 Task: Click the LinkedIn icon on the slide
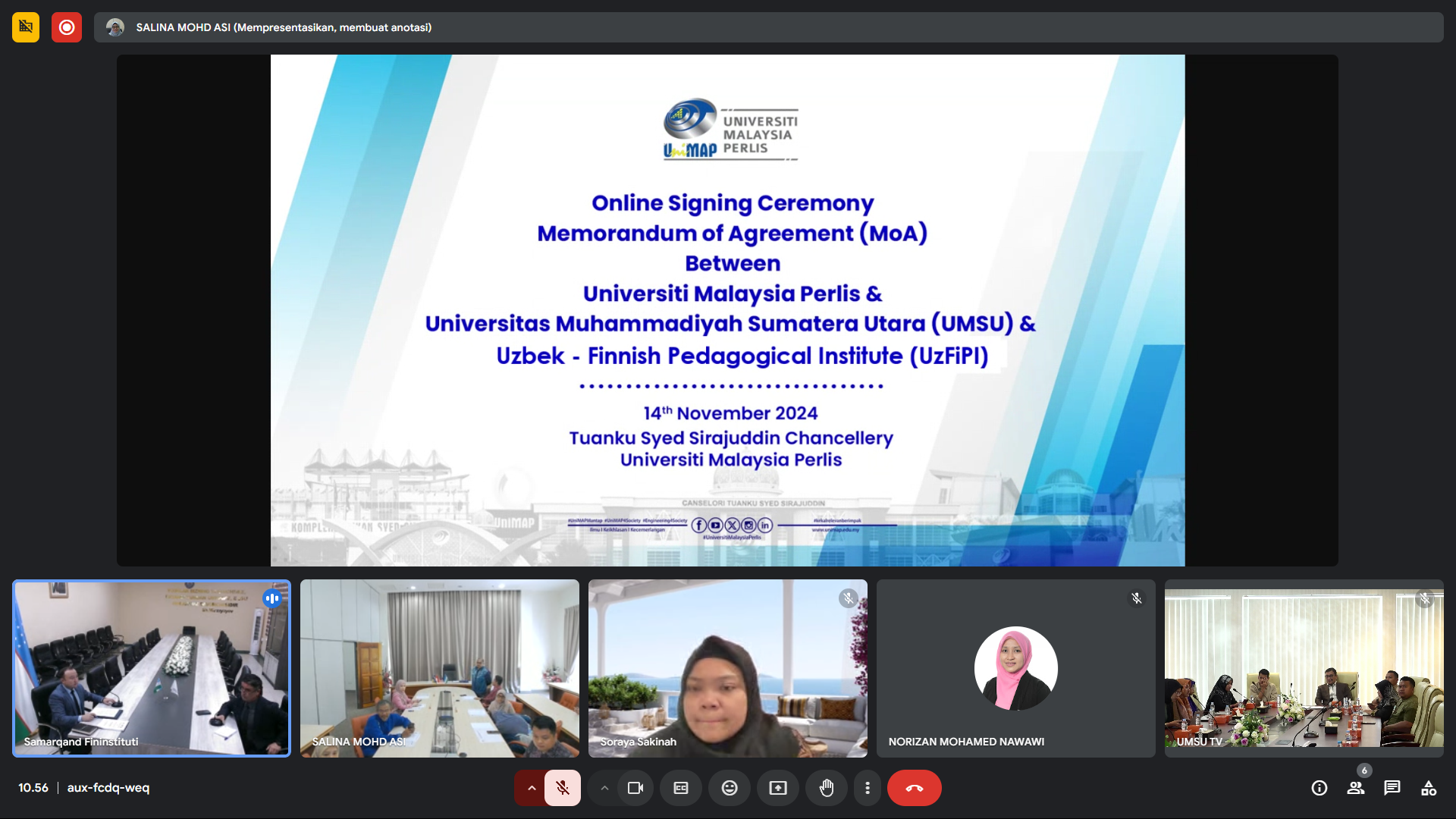pos(765,526)
